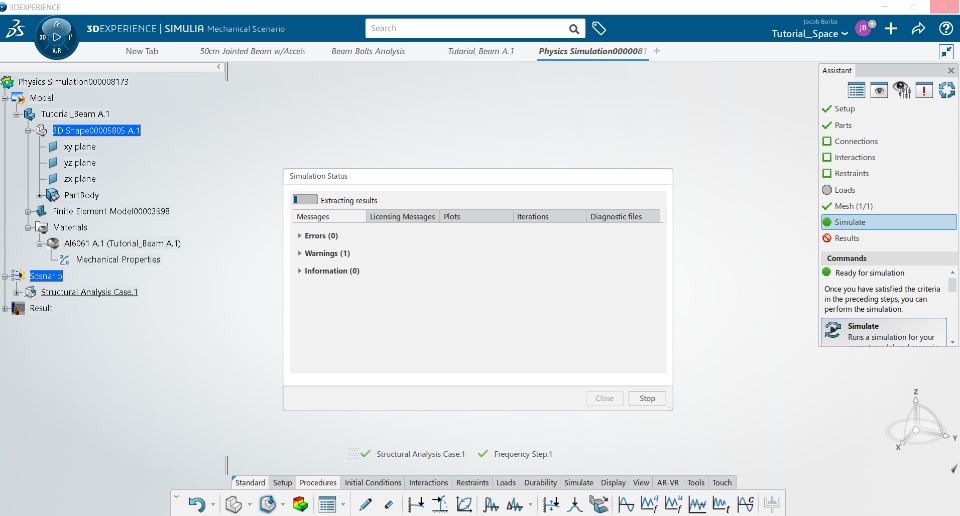Click the gray 3D part cube icon

pyautogui.click(x=233, y=504)
